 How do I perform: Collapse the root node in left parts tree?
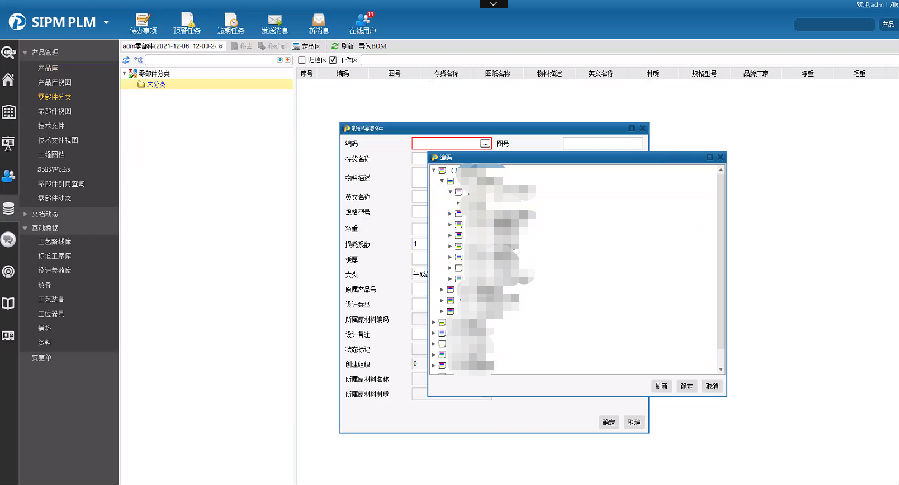pyautogui.click(x=124, y=74)
